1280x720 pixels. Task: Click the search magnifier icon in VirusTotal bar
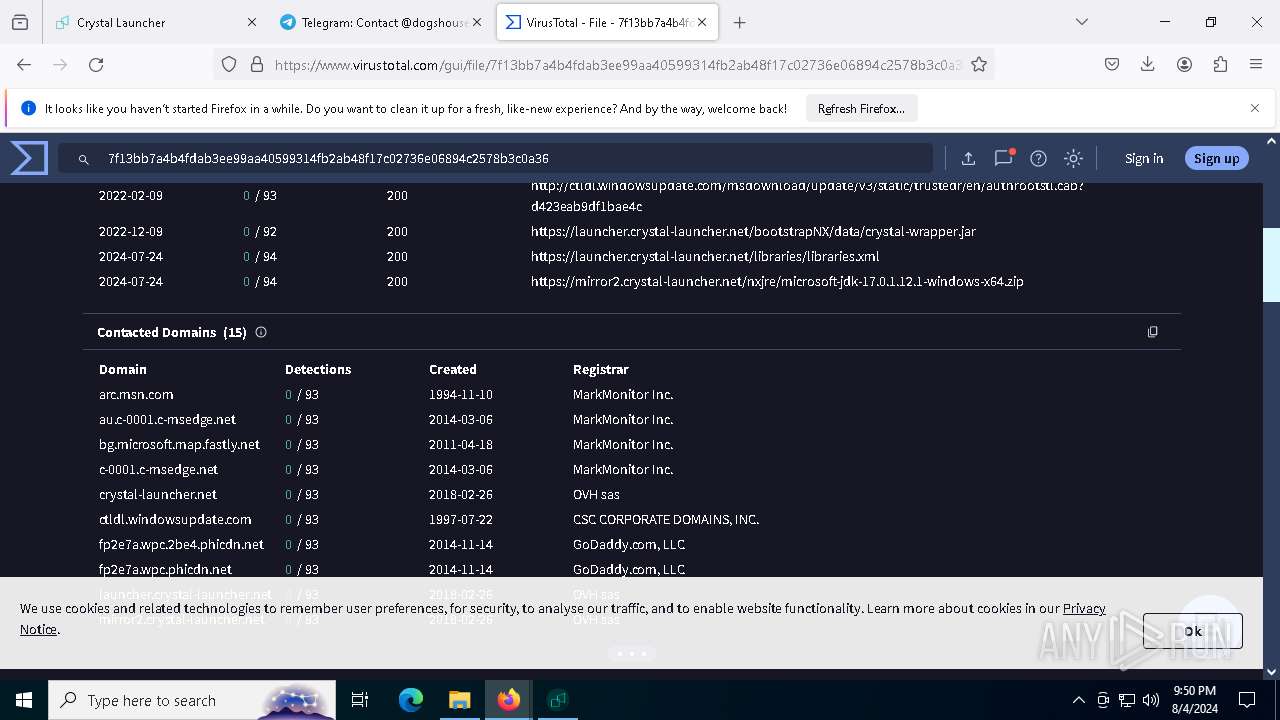[x=84, y=159]
